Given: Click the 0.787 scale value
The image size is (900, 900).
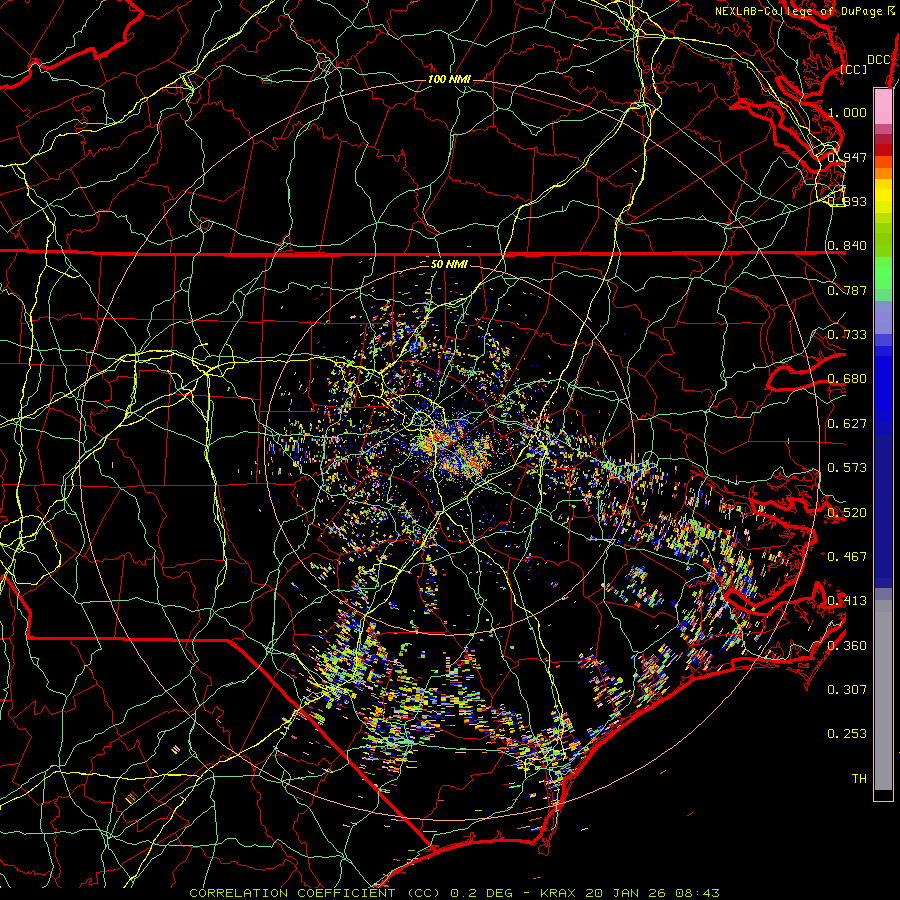Looking at the screenshot, I should (847, 290).
